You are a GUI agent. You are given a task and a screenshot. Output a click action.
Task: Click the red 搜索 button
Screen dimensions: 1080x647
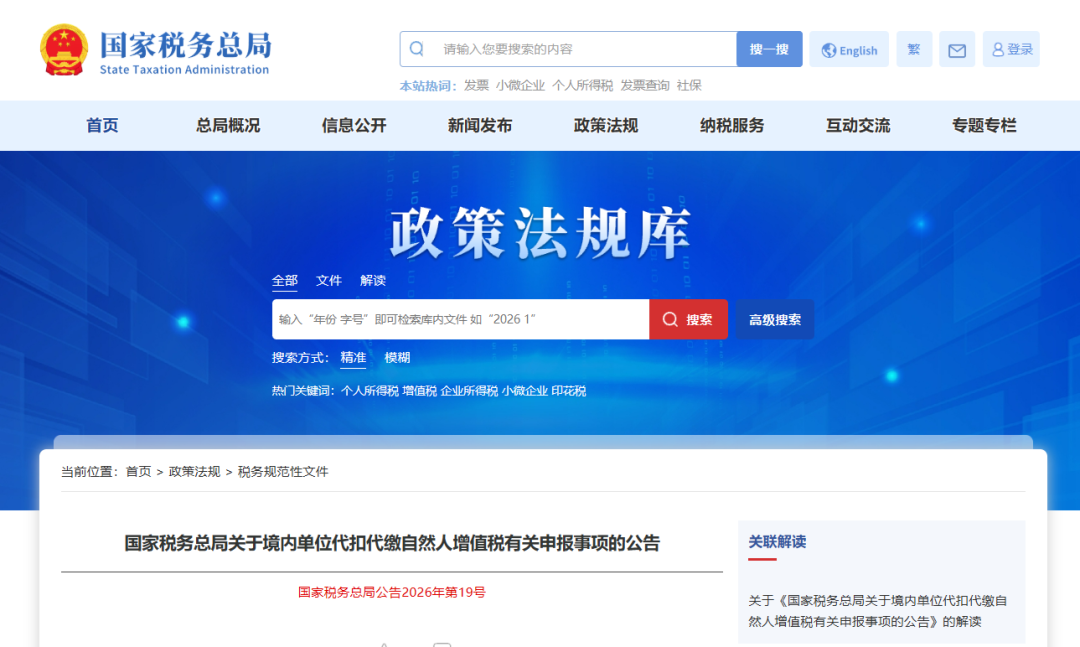[x=688, y=319]
